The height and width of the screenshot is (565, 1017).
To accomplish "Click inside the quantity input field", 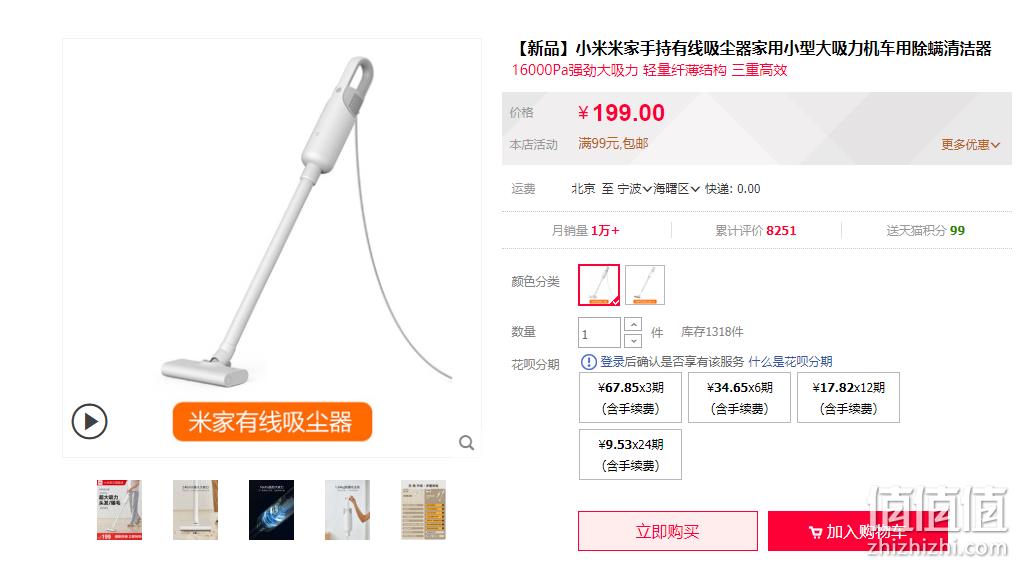I will click(599, 333).
